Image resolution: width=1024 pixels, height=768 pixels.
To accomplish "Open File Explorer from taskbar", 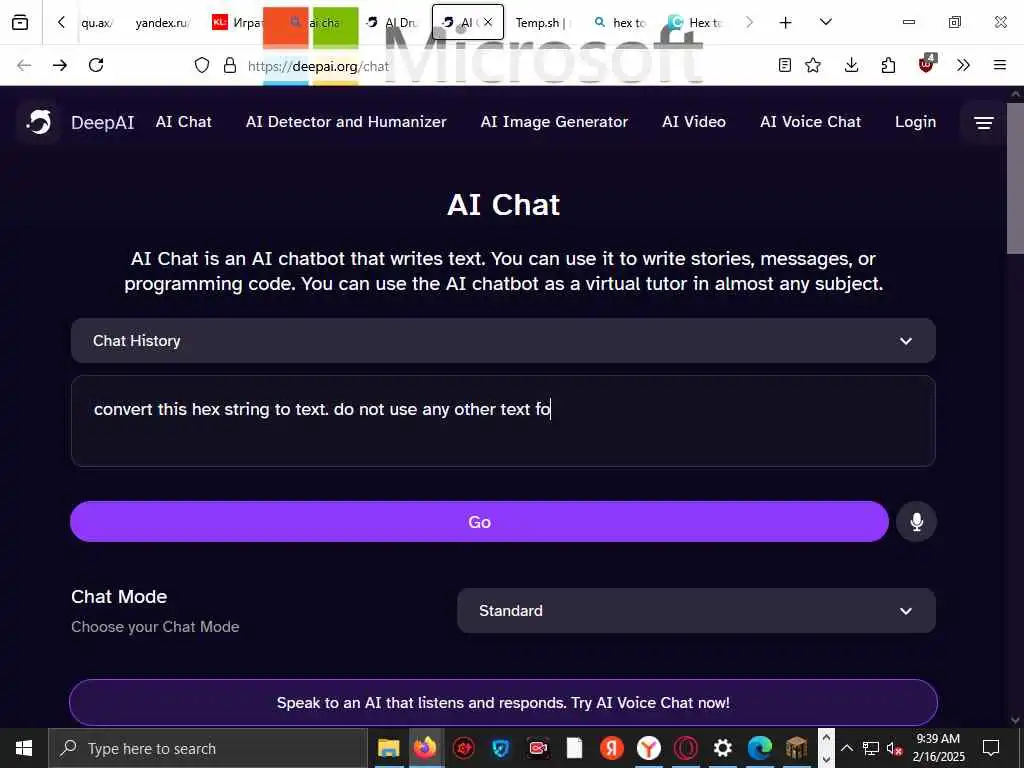I will 388,748.
